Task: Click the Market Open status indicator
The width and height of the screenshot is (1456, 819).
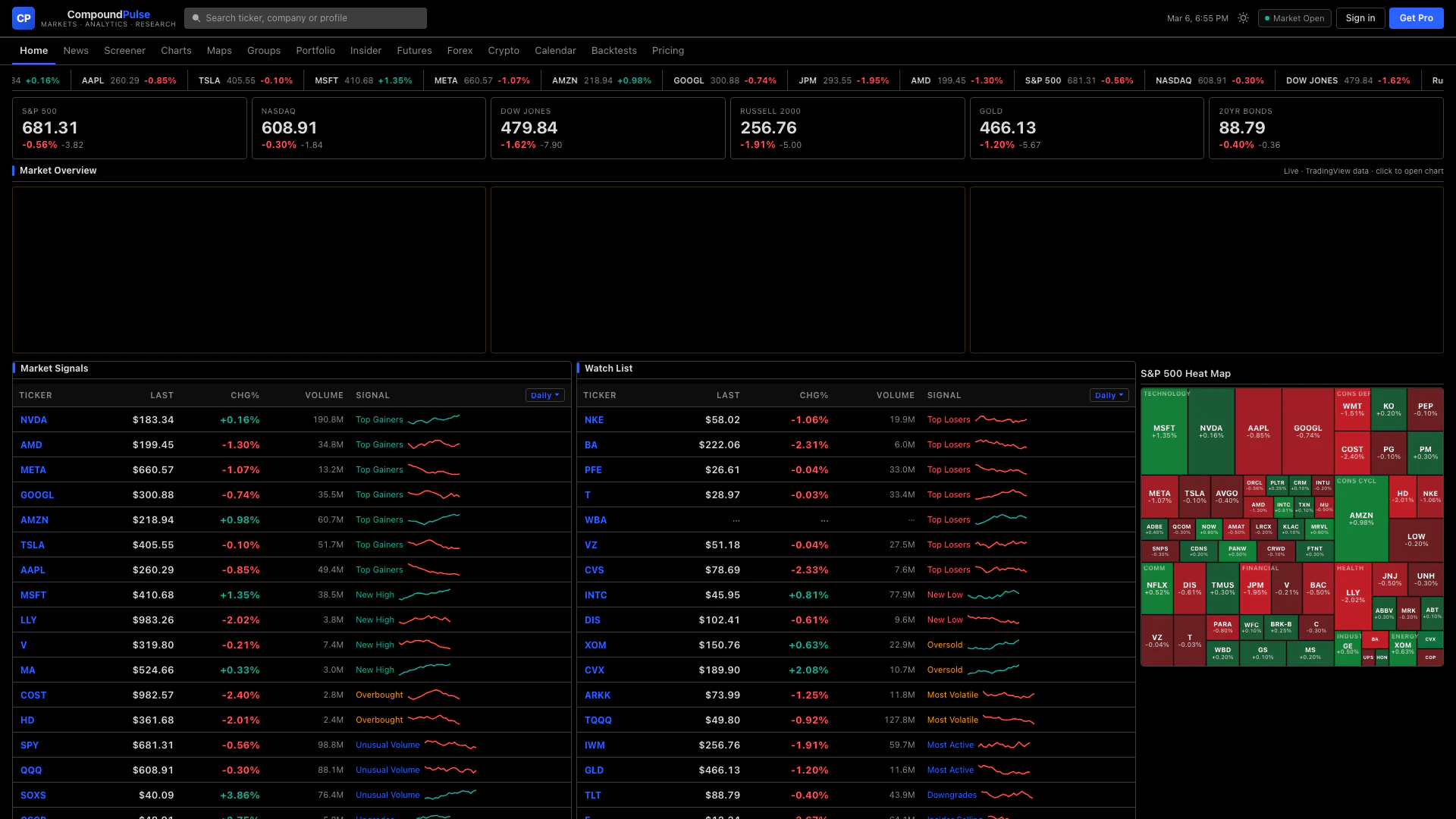Action: (1294, 18)
